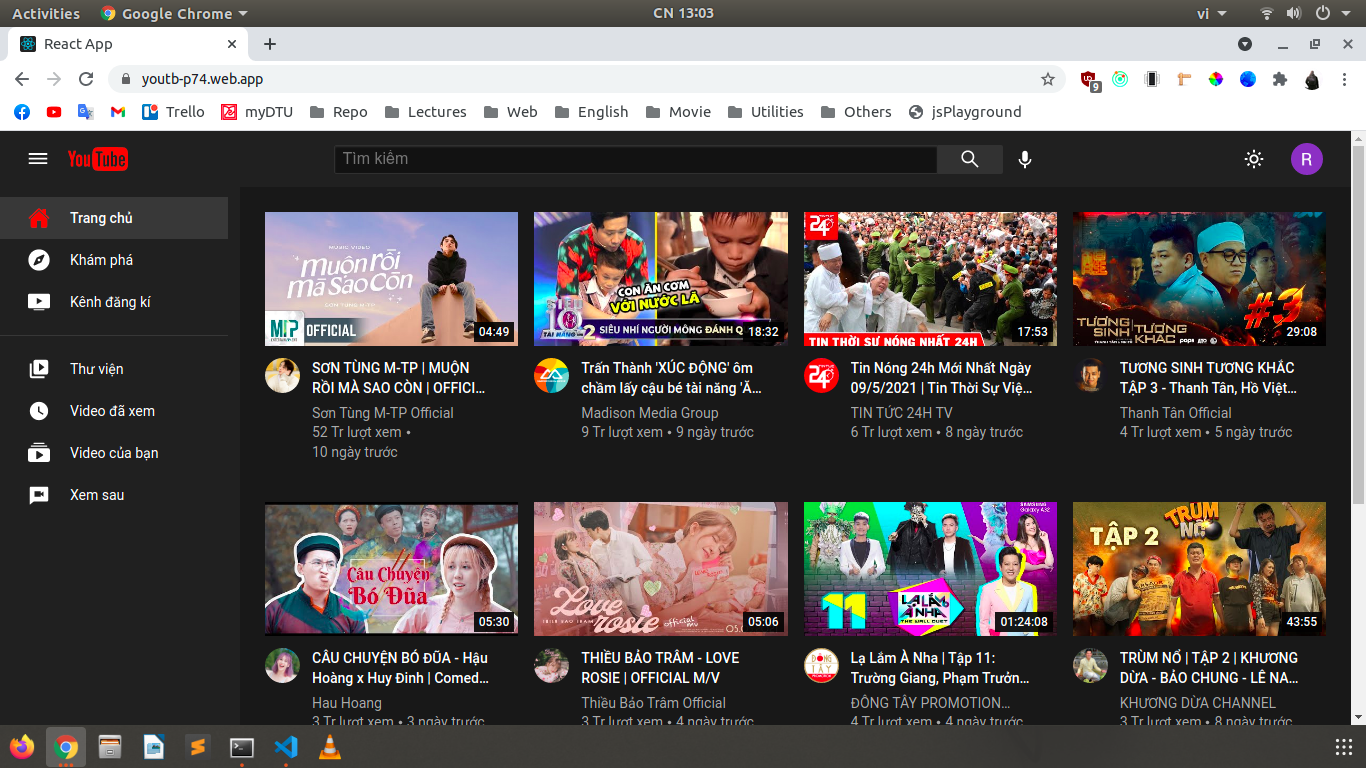Open myDTU bookmark
1366x768 pixels.
click(257, 112)
